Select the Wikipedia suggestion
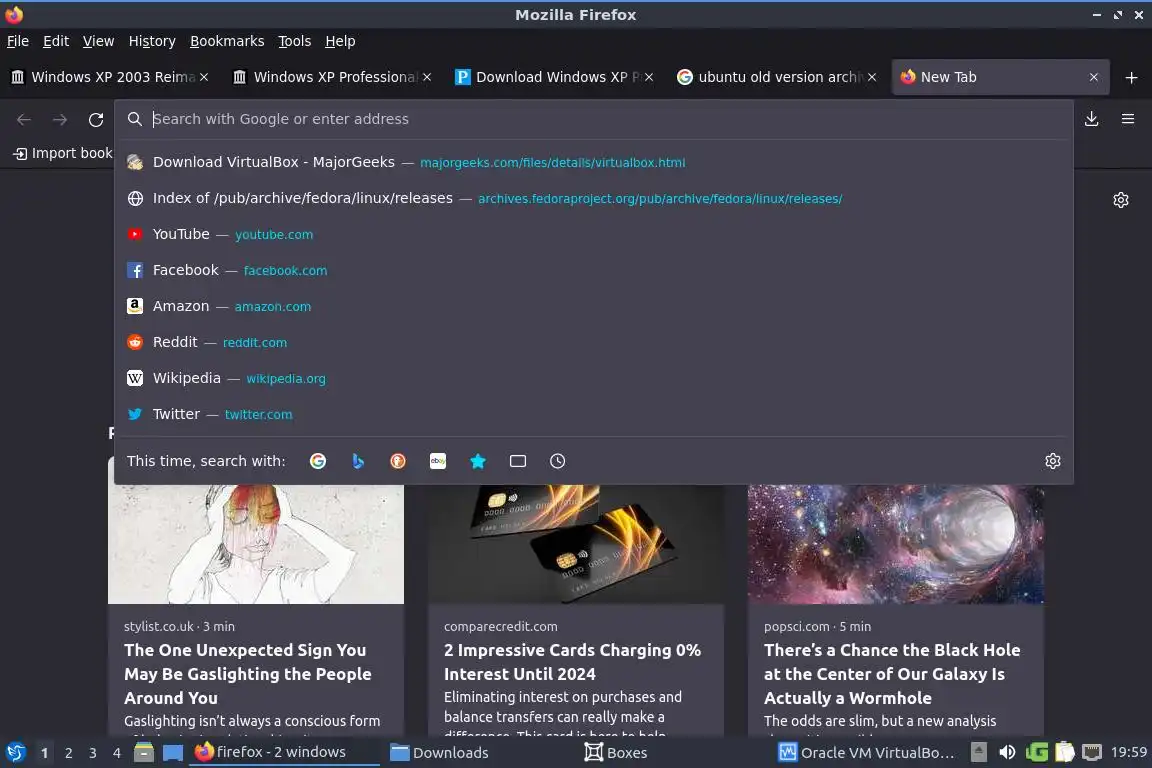This screenshot has width=1152, height=768. [x=594, y=378]
